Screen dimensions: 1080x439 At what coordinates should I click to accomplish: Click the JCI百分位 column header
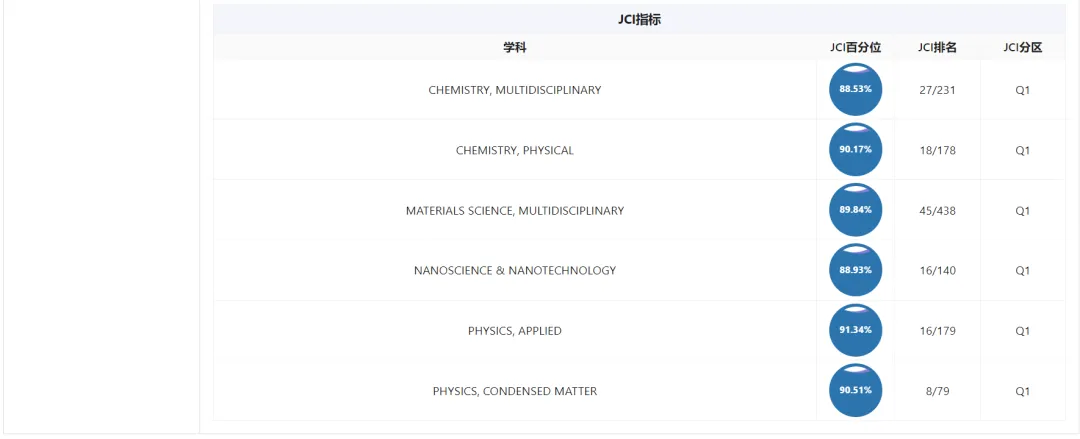click(x=855, y=47)
